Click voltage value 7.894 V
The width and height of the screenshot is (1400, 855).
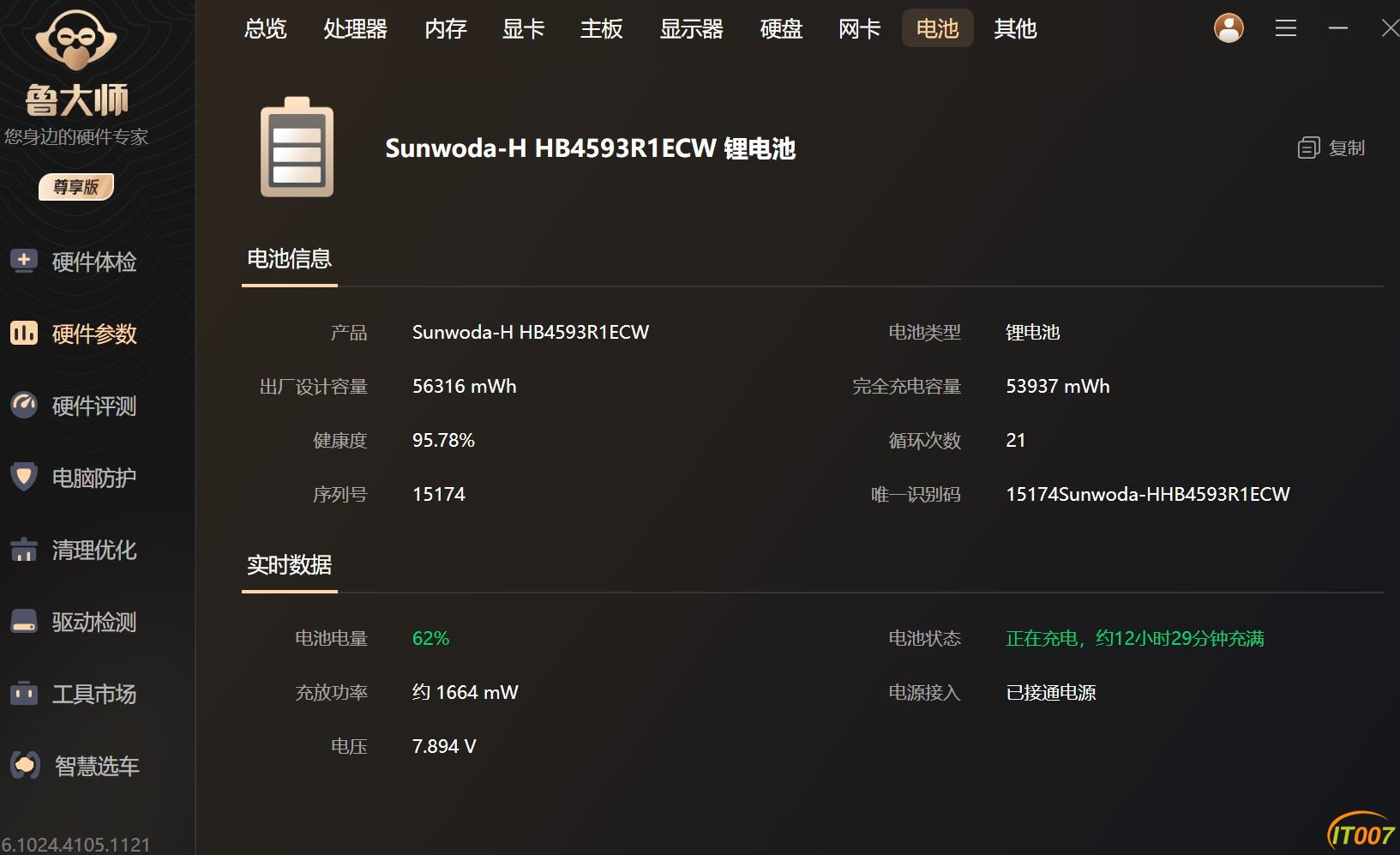[444, 747]
